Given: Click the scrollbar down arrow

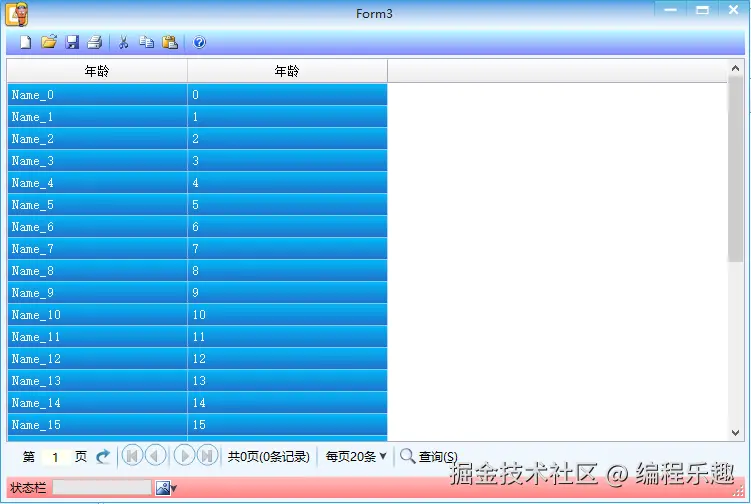Looking at the screenshot, I should tap(736, 433).
